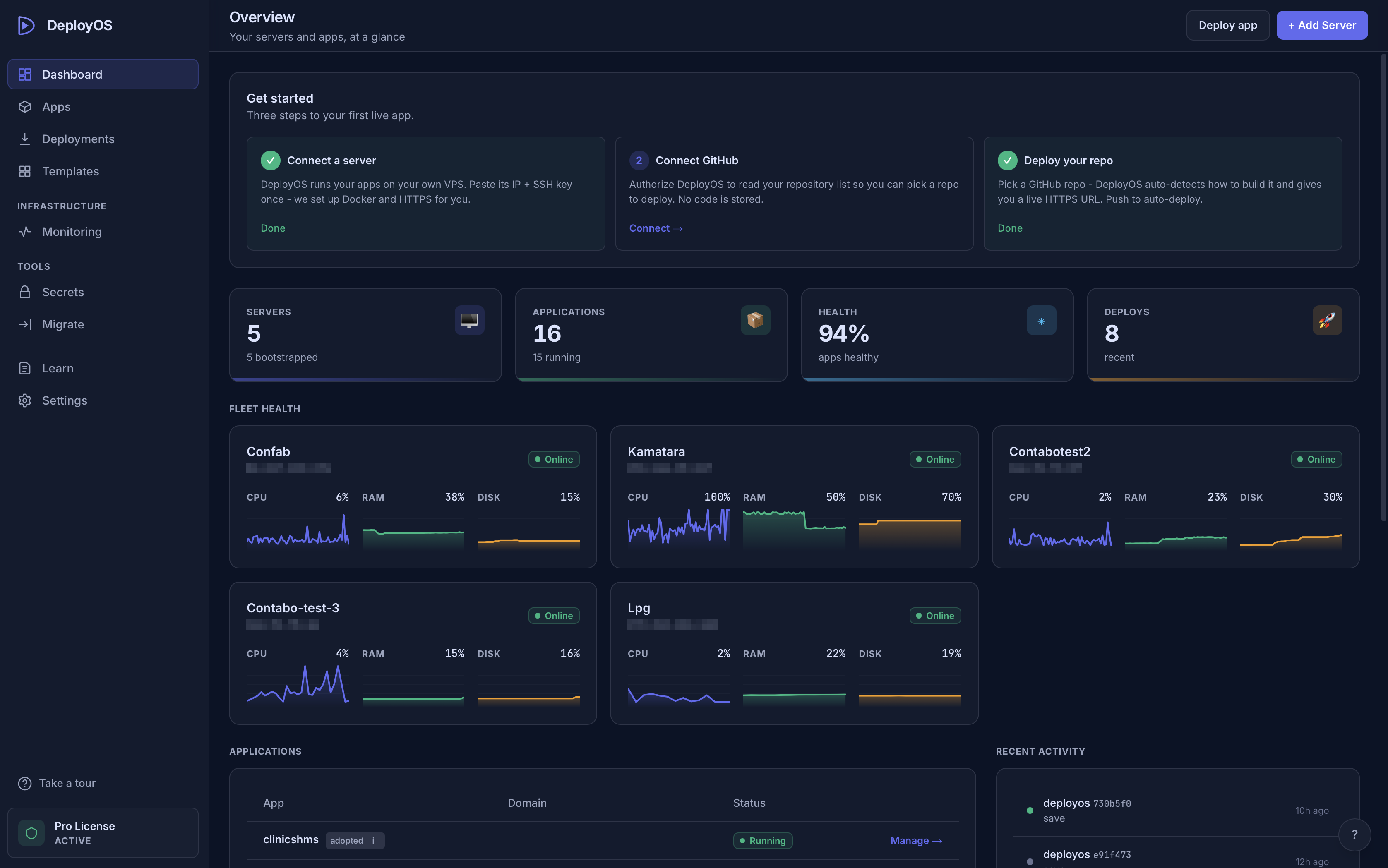This screenshot has width=1388, height=868.
Task: Click Kamatara CPU 100% value
Action: click(x=717, y=497)
